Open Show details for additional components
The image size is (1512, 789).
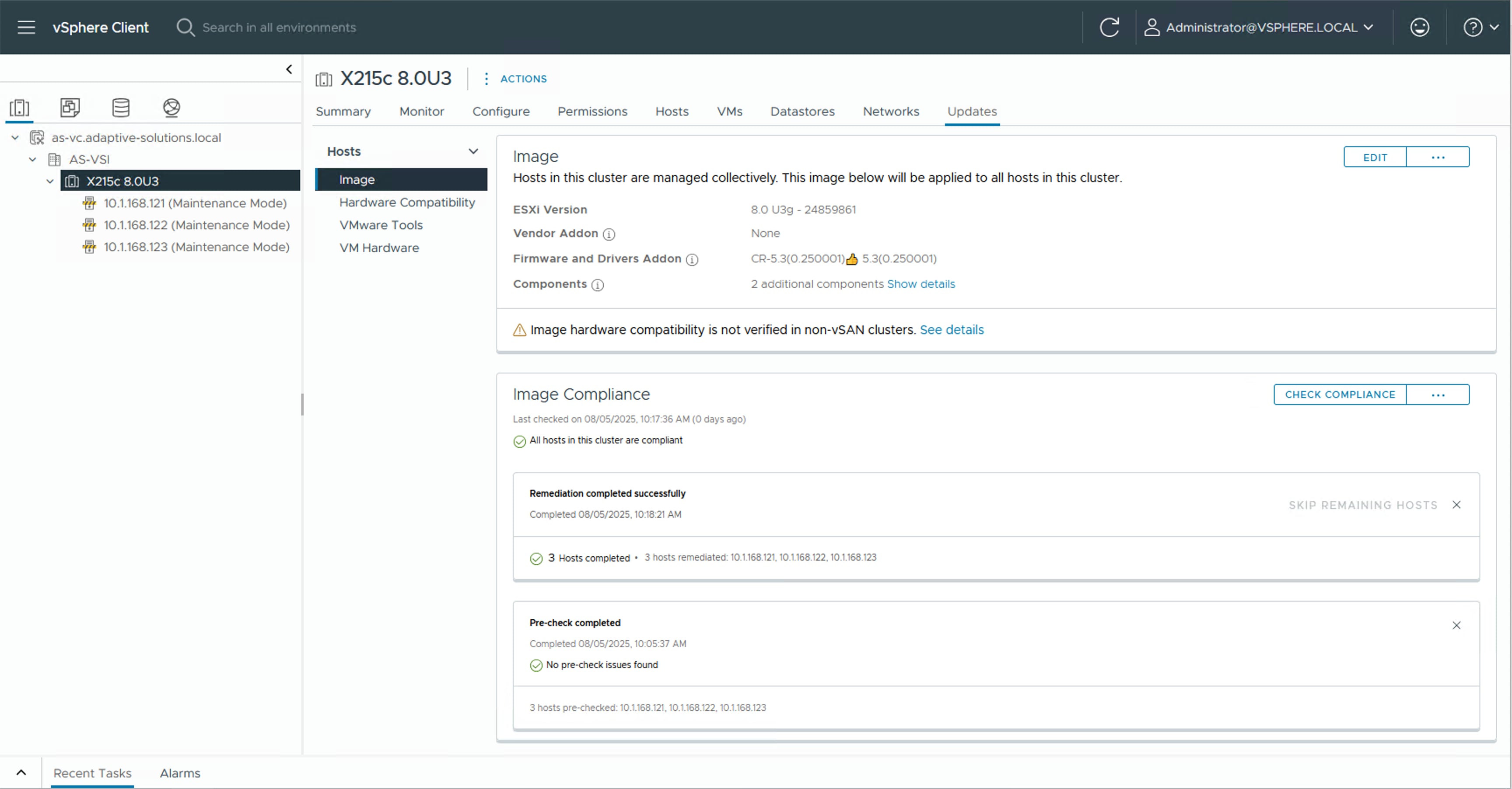click(x=920, y=284)
